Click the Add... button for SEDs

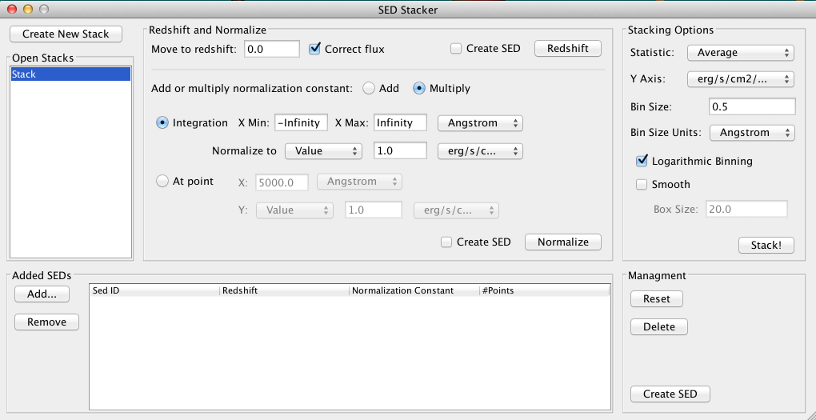point(42,294)
